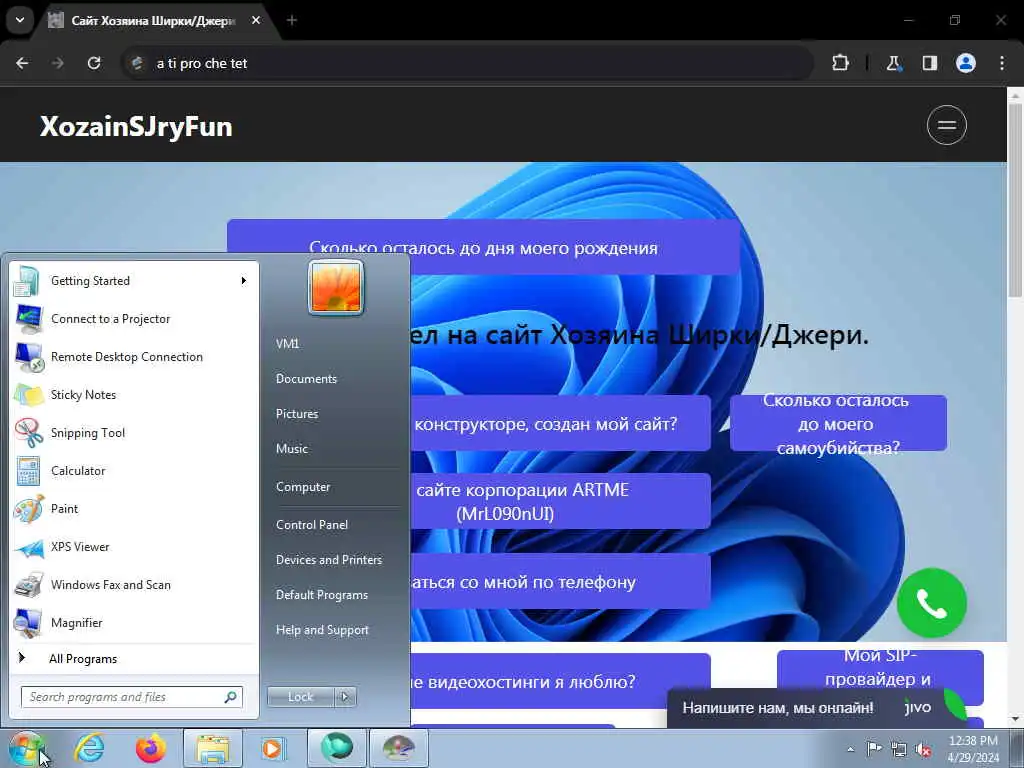This screenshot has width=1024, height=768.
Task: Open the shutdown options arrow beside Lock
Action: [x=345, y=697]
